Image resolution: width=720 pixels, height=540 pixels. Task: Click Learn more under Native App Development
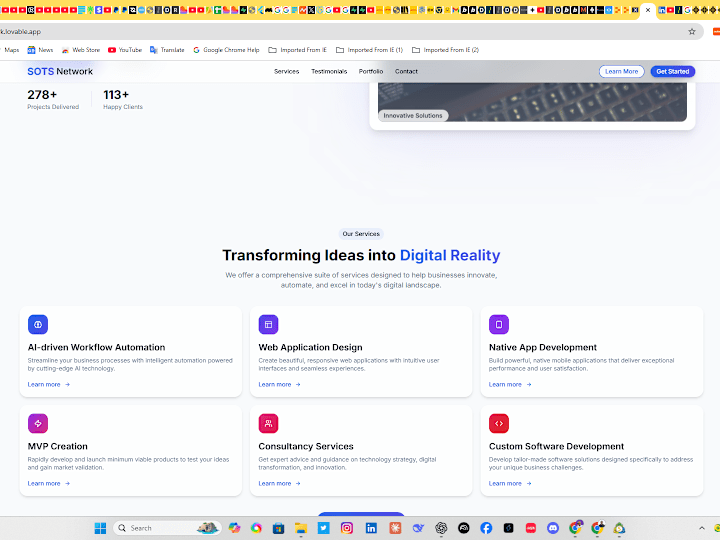click(510, 384)
